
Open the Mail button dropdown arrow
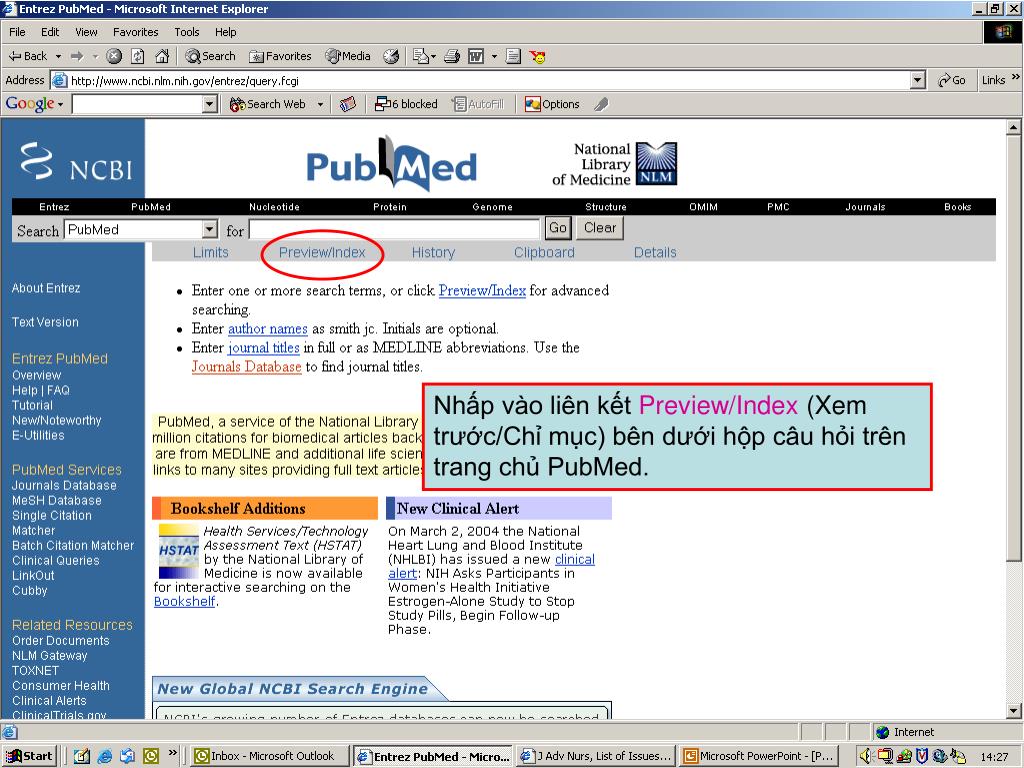[x=433, y=57]
